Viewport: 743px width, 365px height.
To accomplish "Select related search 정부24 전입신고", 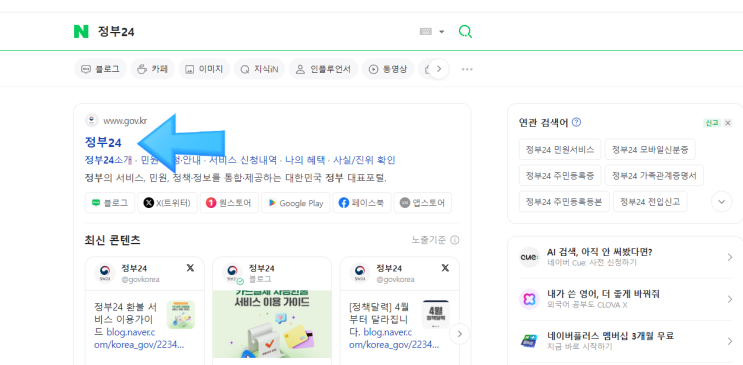I will (x=650, y=202).
